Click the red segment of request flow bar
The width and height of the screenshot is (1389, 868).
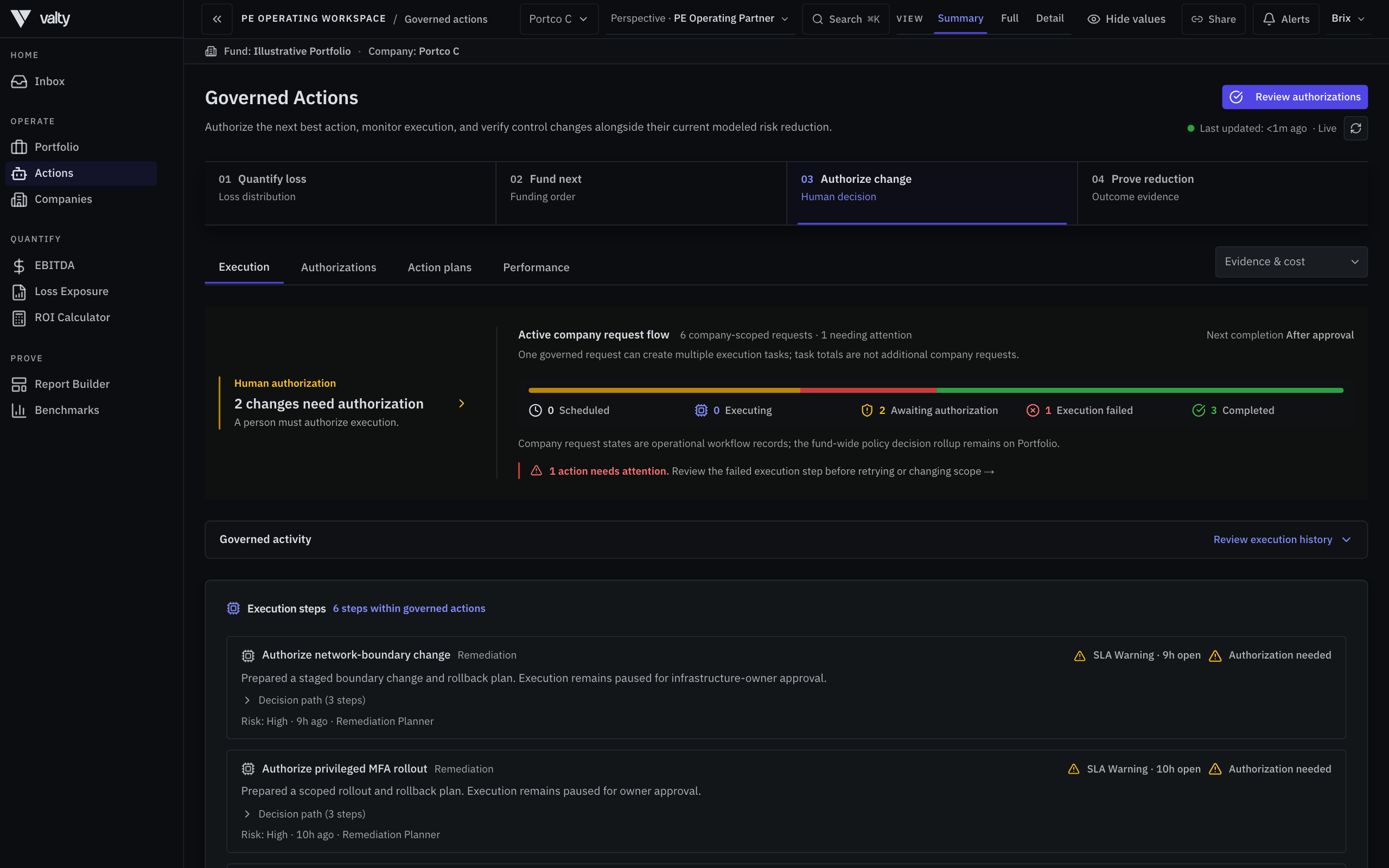pos(868,391)
